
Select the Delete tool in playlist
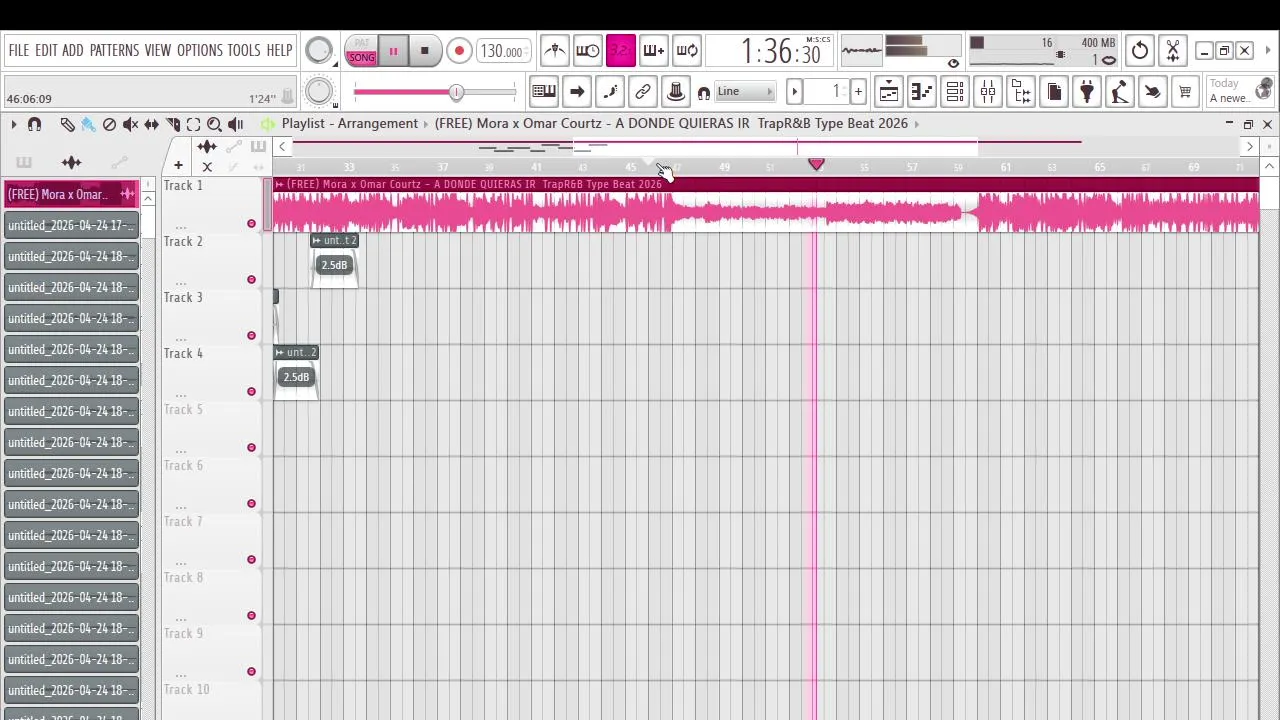click(109, 124)
